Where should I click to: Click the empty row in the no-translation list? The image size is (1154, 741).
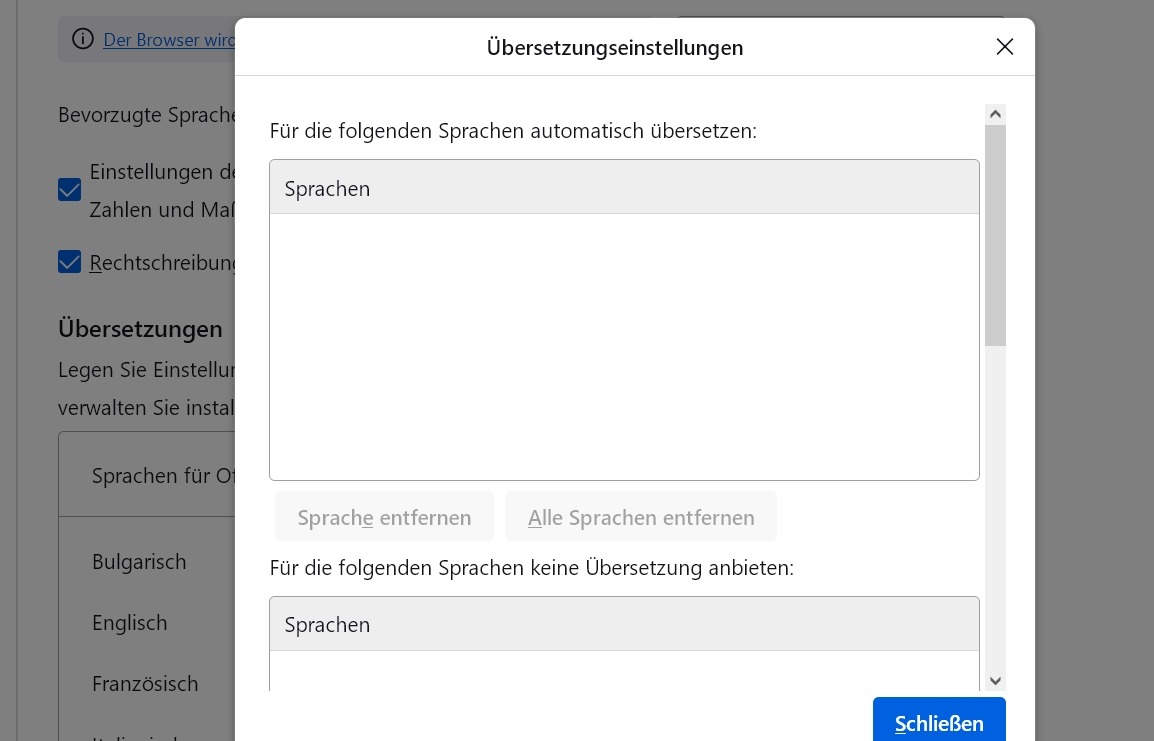624,670
